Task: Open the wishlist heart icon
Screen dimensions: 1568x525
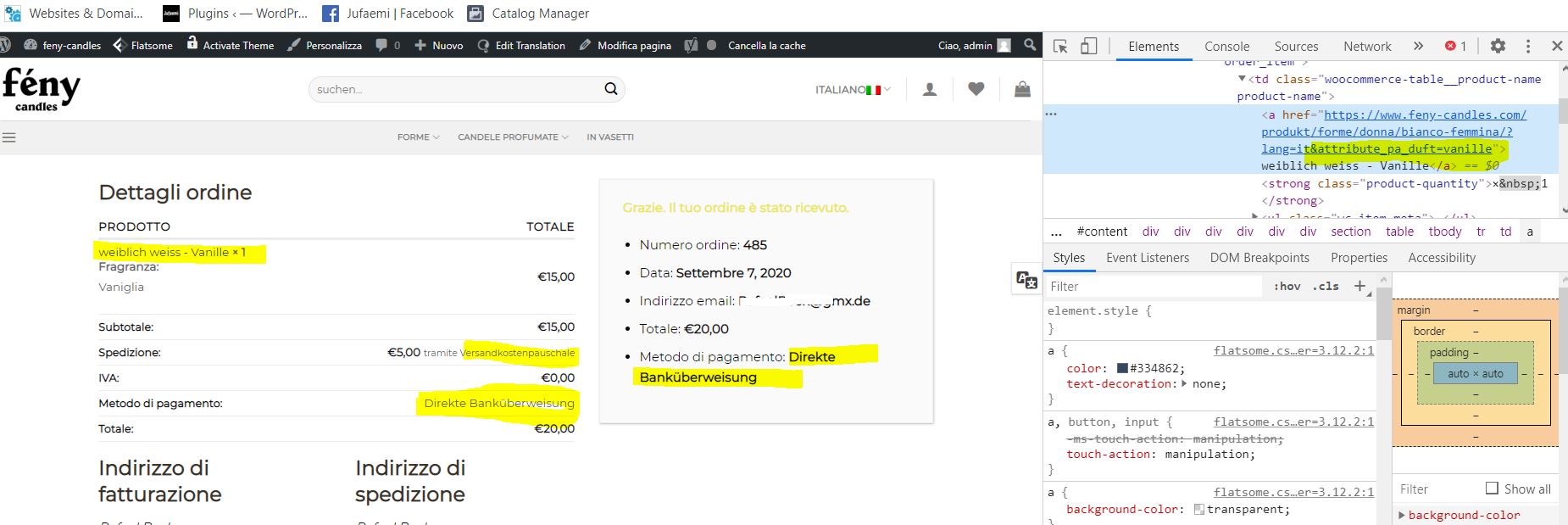Action: point(976,89)
